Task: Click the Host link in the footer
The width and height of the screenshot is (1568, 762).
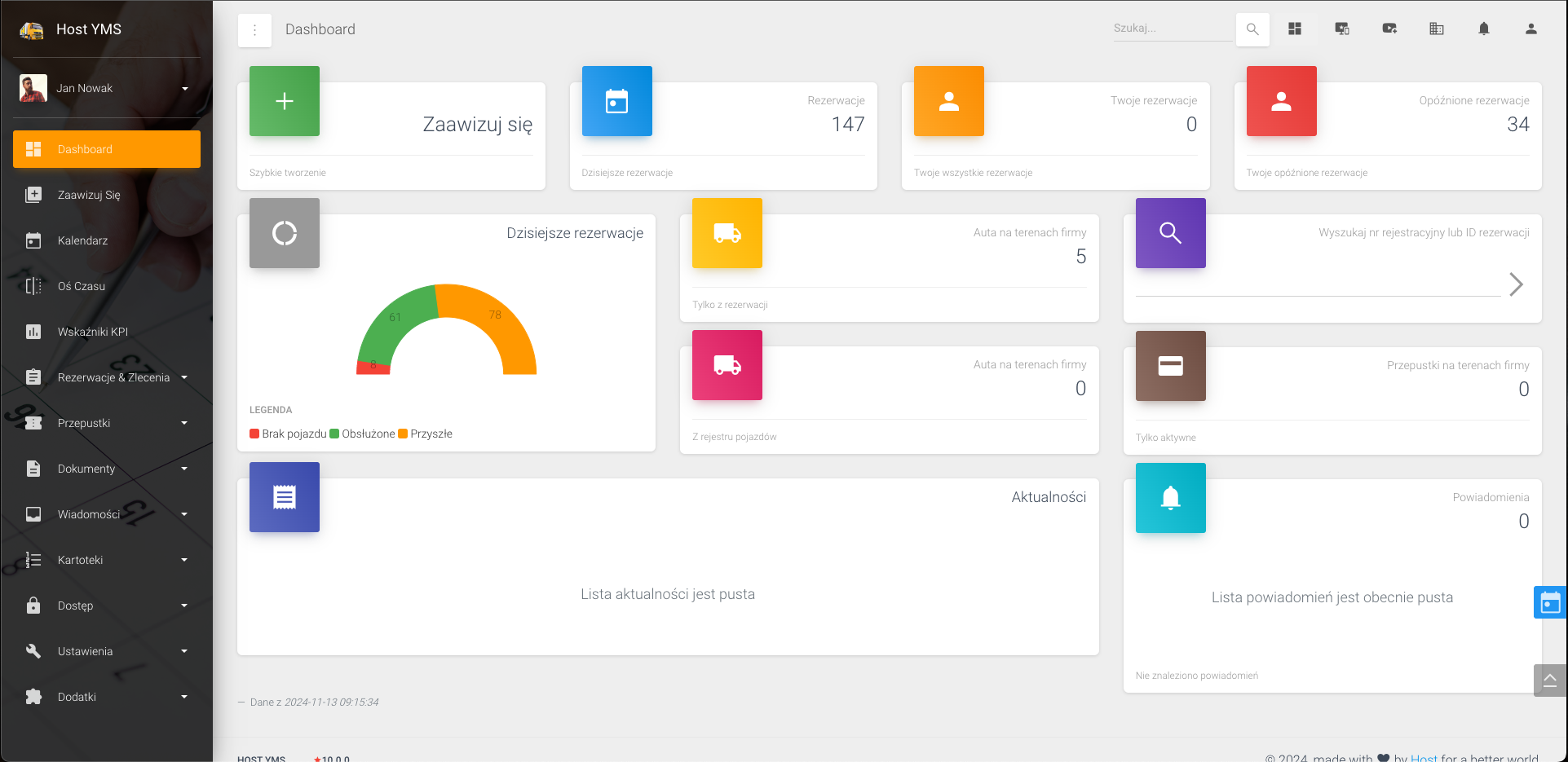Action: click(1423, 757)
